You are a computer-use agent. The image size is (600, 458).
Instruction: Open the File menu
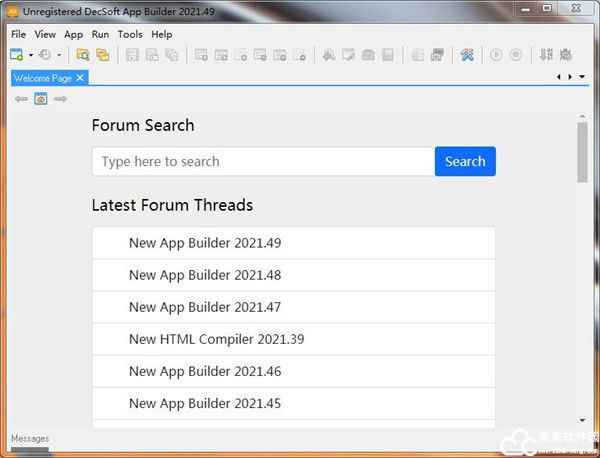pyautogui.click(x=18, y=34)
